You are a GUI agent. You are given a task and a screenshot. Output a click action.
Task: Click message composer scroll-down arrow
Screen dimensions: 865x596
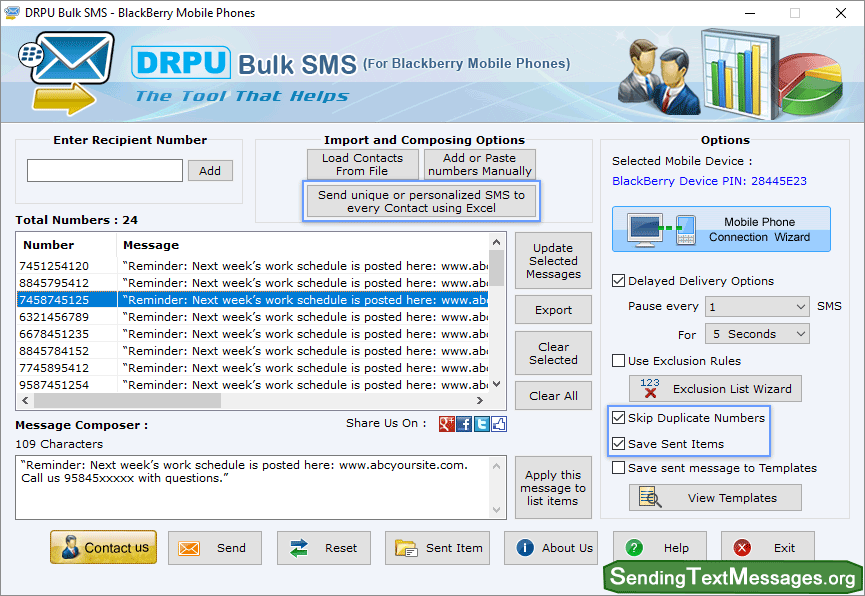pyautogui.click(x=496, y=510)
